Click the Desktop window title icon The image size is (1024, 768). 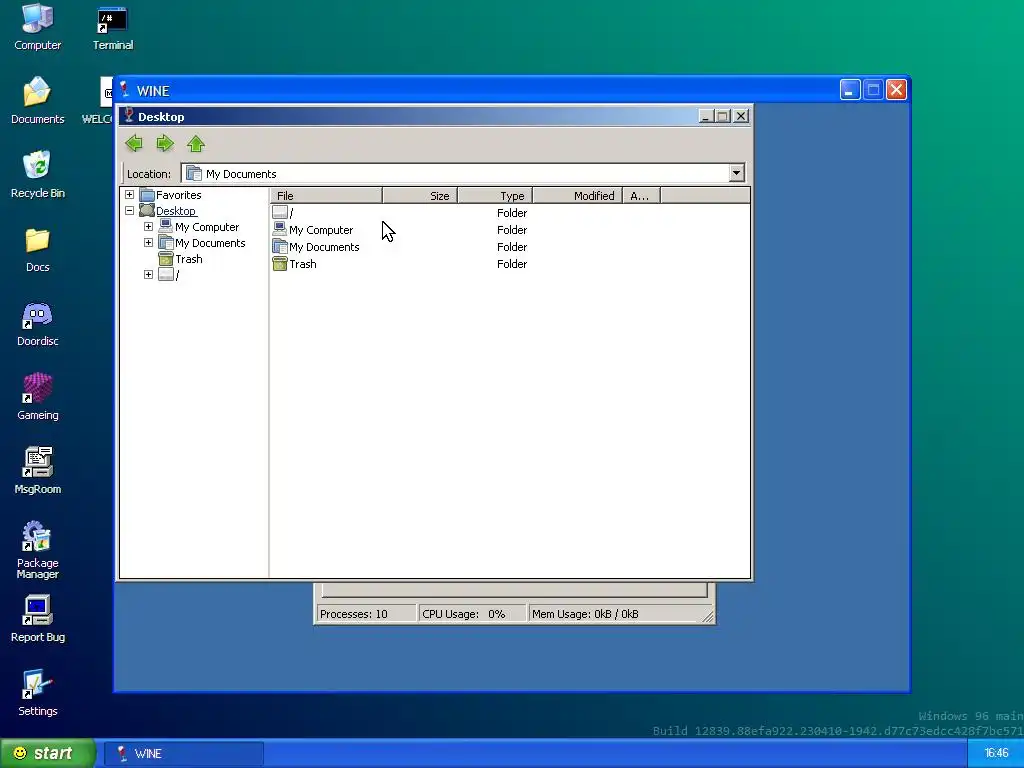[129, 116]
